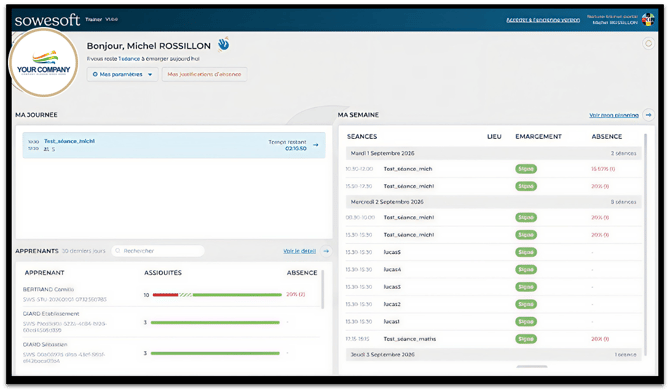Image resolution: width=670 pixels, height=392 pixels.
Task: Click the gear icon in Mes paramètres
Action: [95, 74]
